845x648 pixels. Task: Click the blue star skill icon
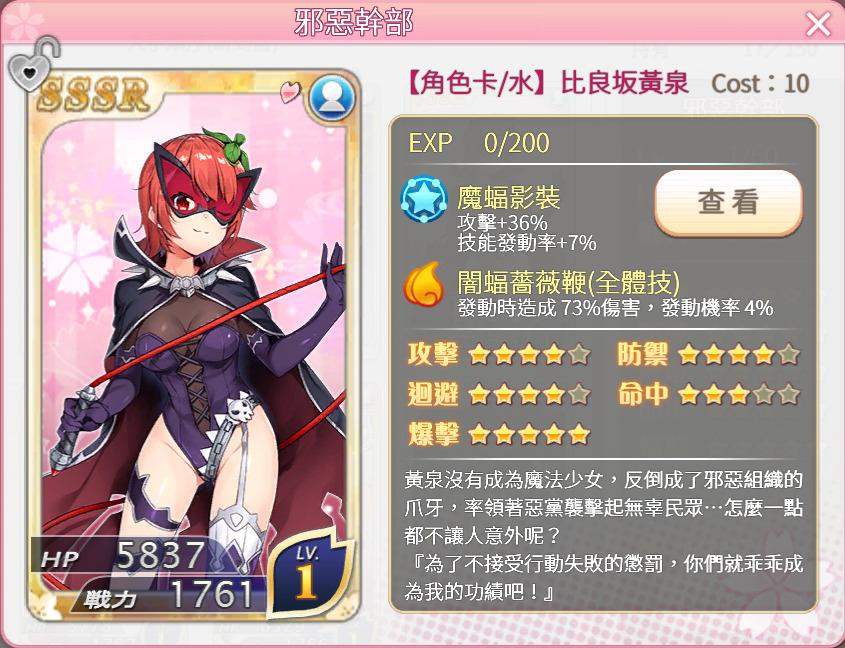click(424, 199)
